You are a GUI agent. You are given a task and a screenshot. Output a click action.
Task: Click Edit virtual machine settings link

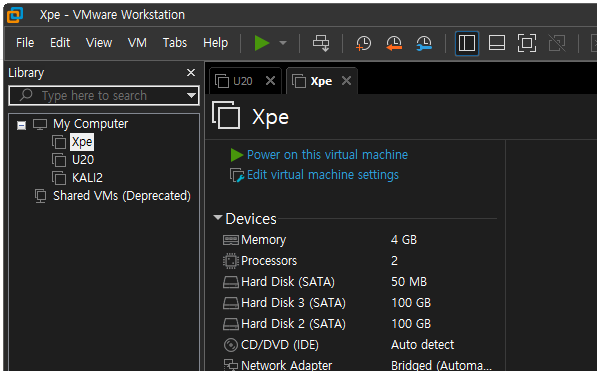[x=323, y=175]
